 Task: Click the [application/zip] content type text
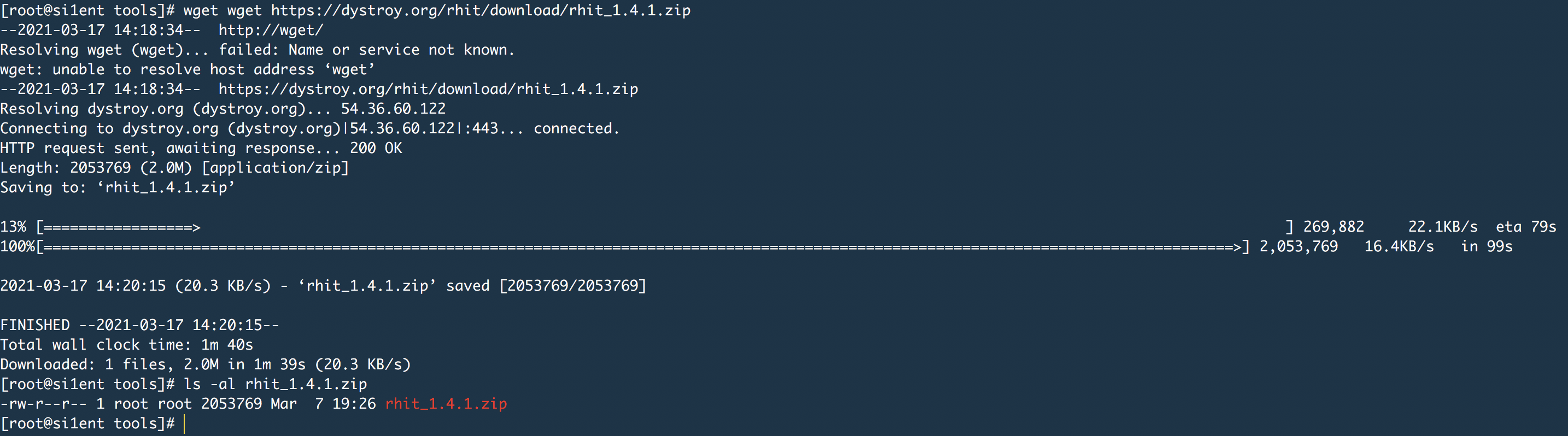click(x=275, y=168)
